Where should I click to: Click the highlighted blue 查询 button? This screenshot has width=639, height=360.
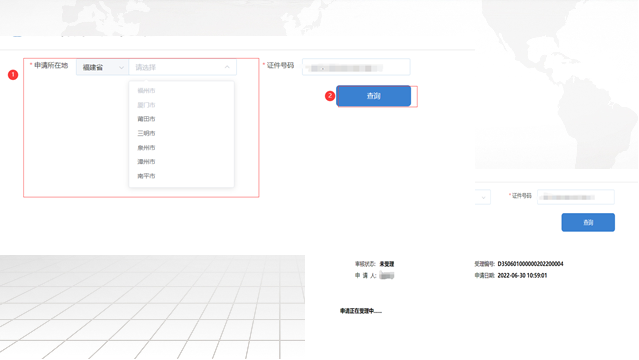click(373, 96)
